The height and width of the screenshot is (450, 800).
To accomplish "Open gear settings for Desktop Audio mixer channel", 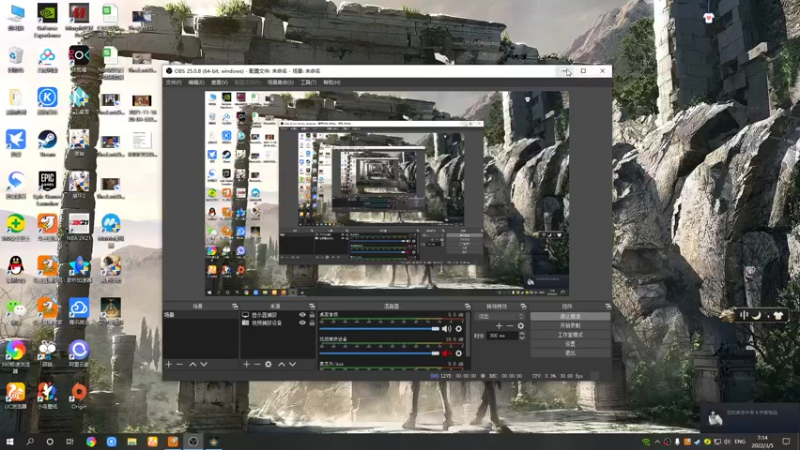I will (x=459, y=329).
